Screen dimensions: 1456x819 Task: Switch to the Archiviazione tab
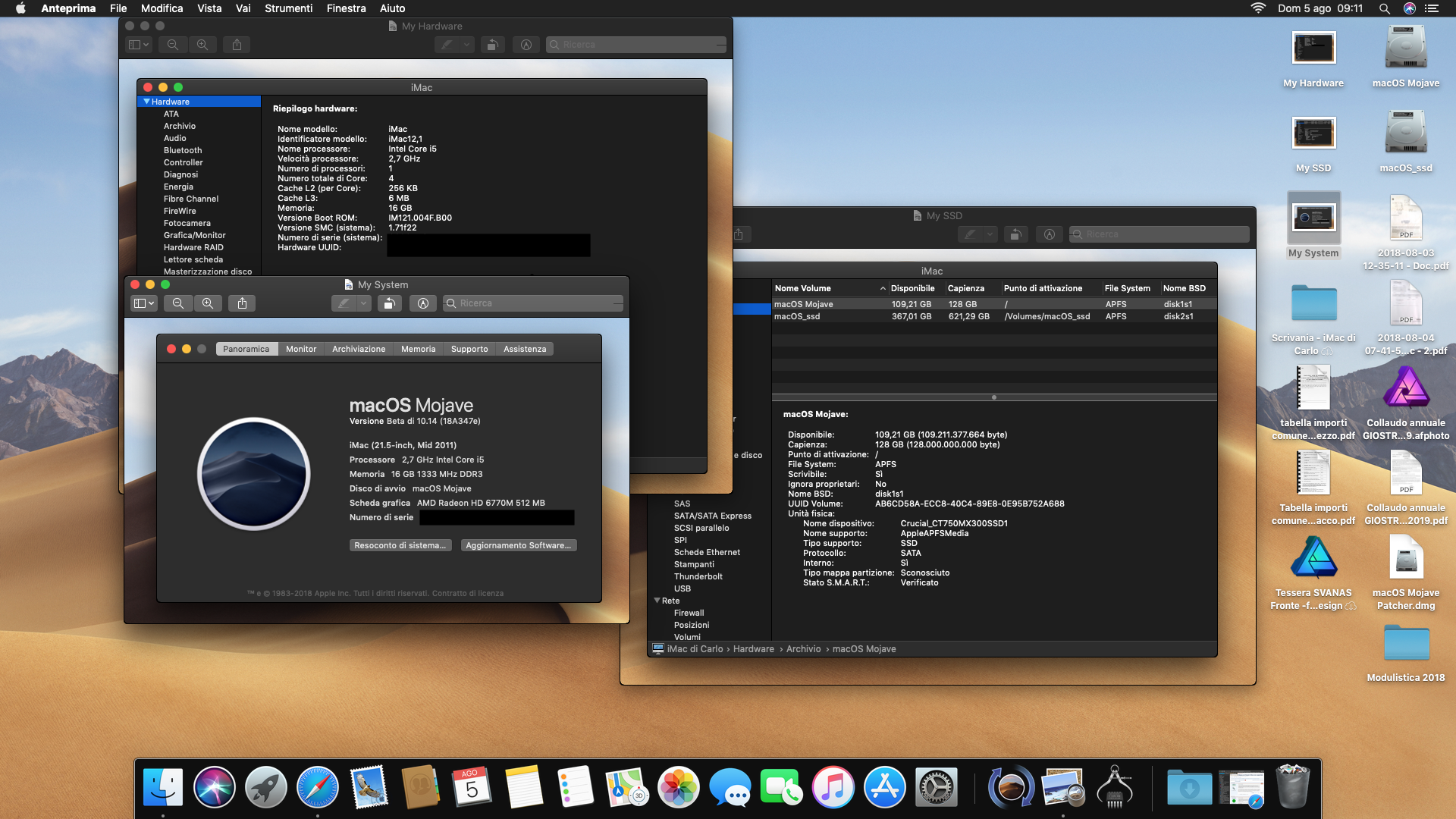click(358, 349)
